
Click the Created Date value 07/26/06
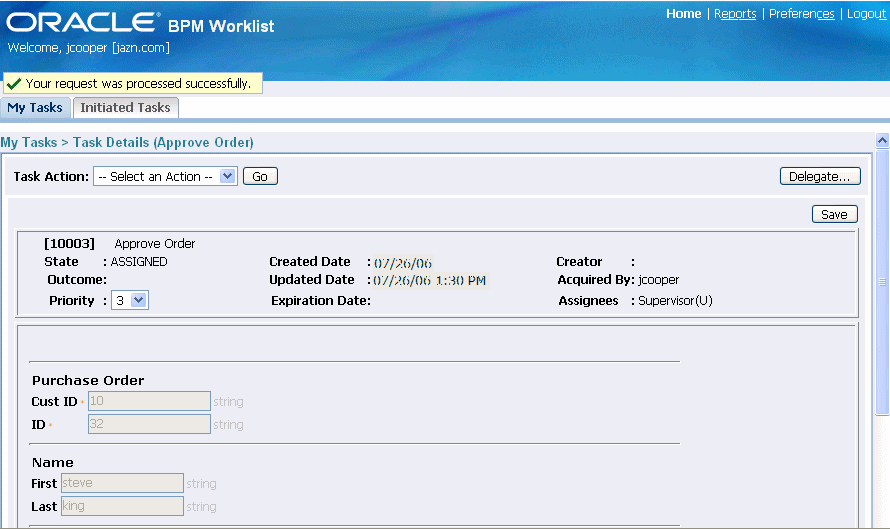tap(403, 263)
